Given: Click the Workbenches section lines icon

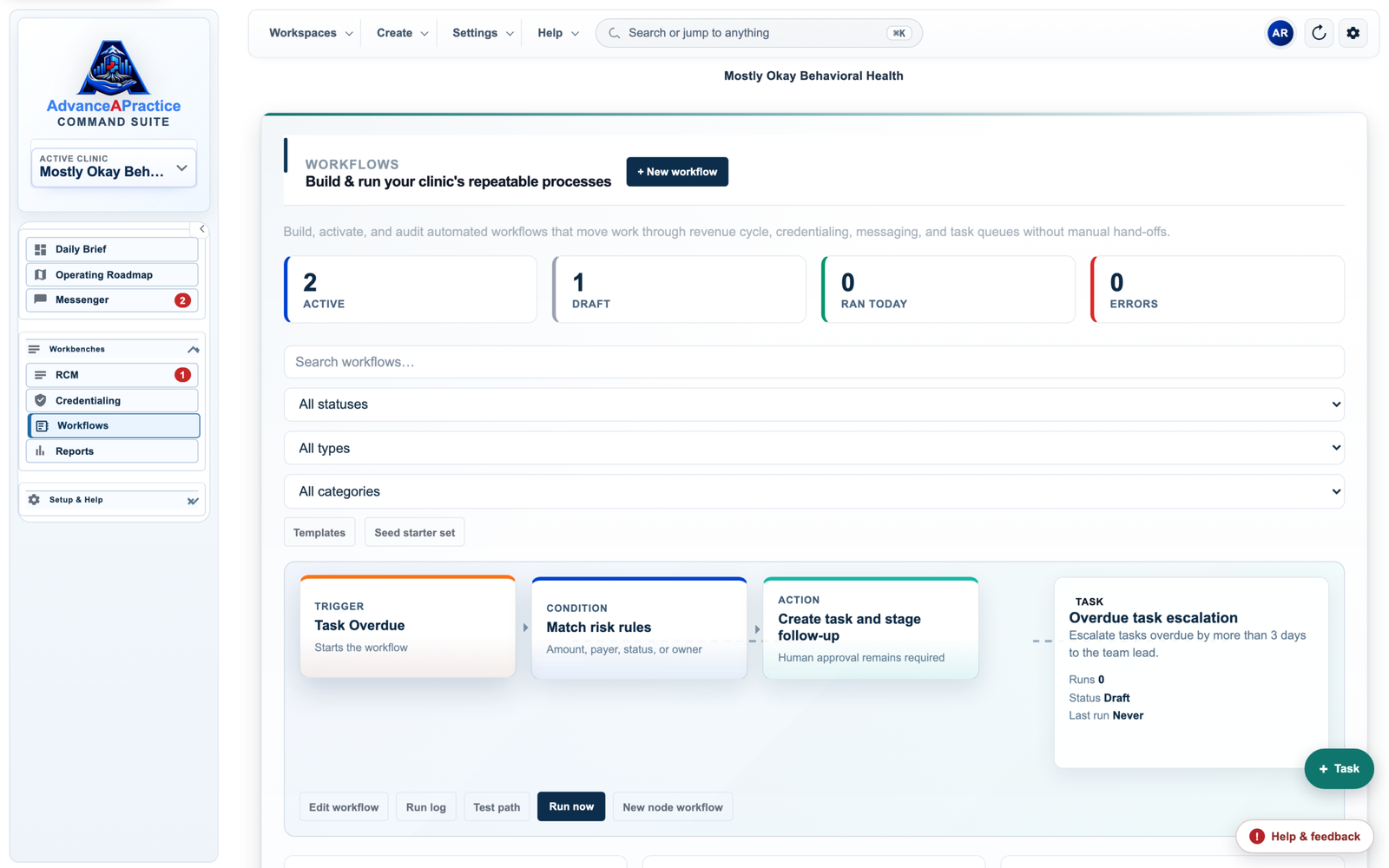Looking at the screenshot, I should coord(34,349).
